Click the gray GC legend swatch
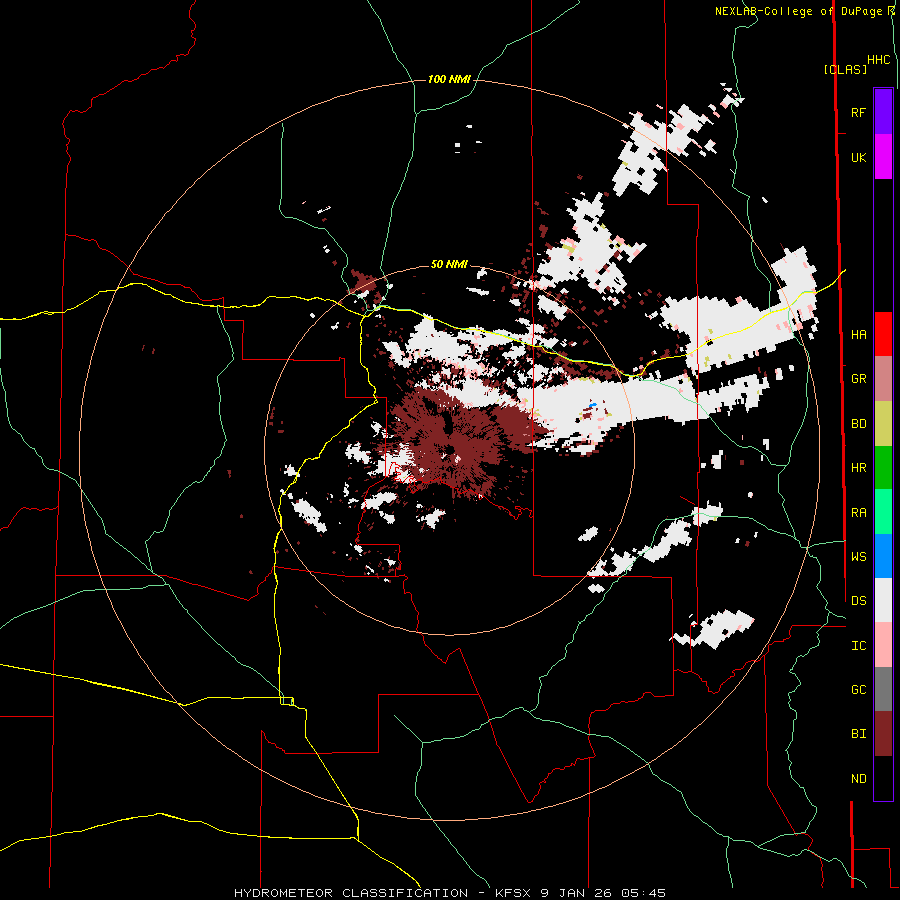 tap(883, 689)
